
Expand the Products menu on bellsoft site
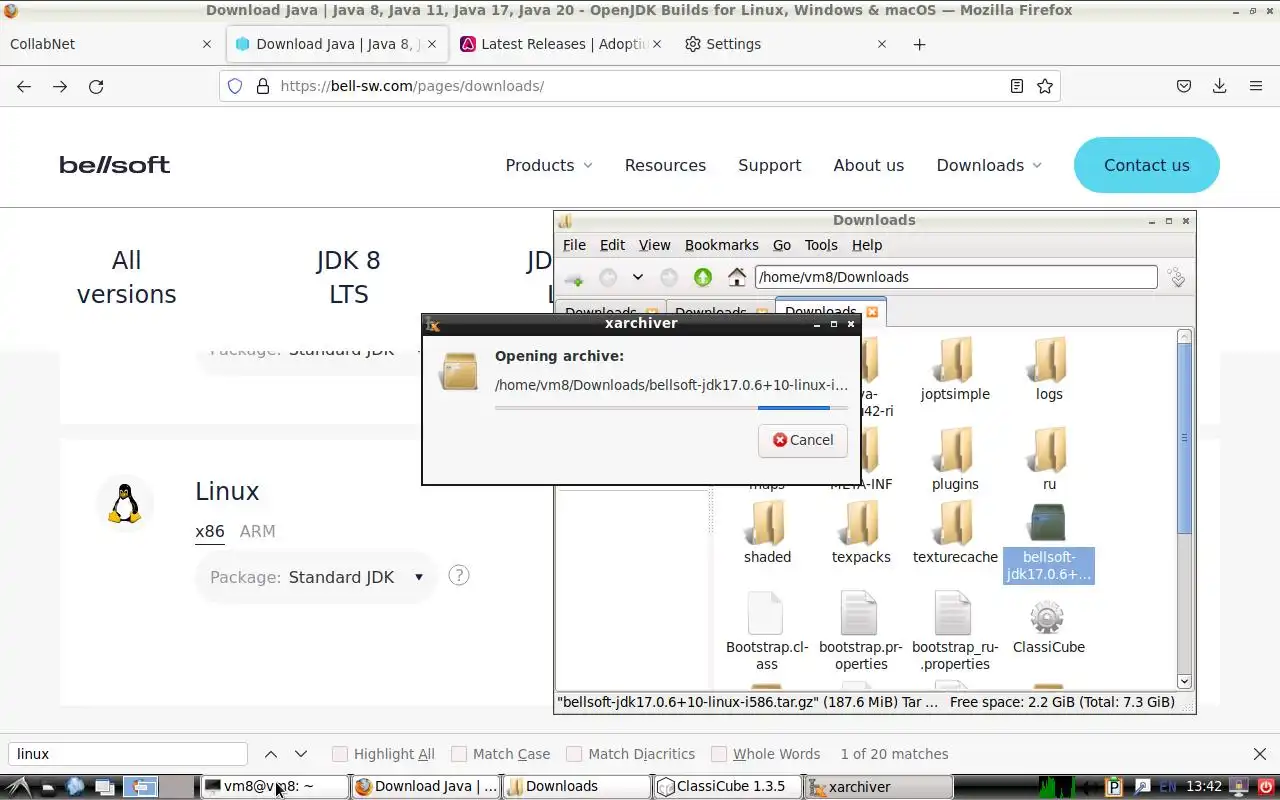coord(549,165)
